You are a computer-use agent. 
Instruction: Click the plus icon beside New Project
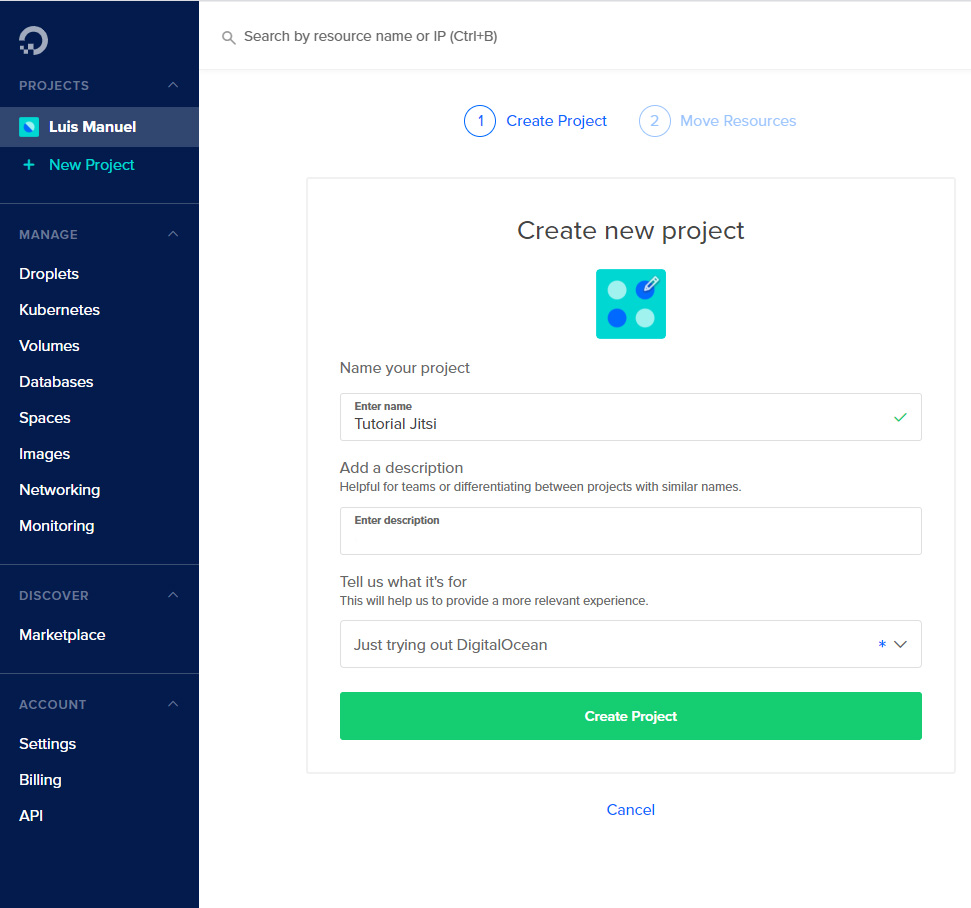click(28, 165)
